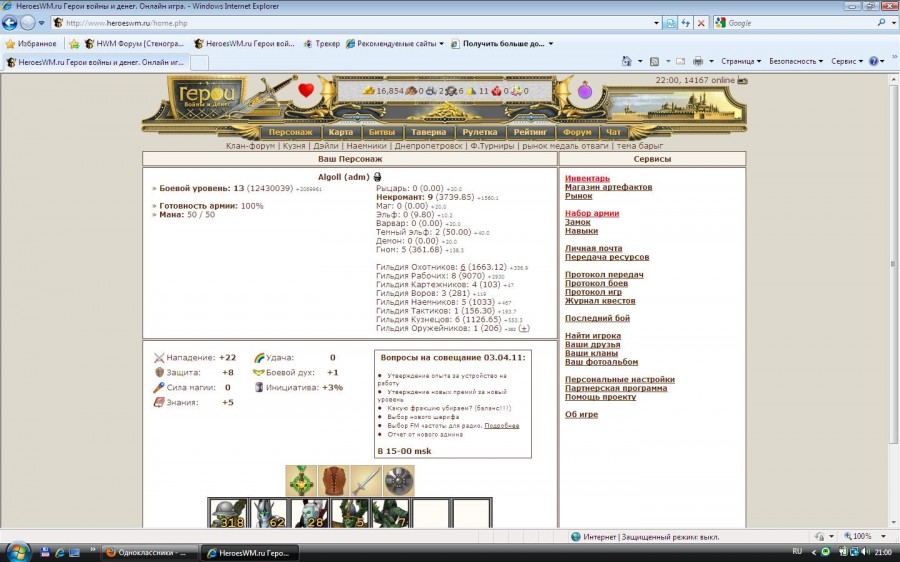This screenshot has width=900, height=562.
Task: Click the Нападение crossed swords icon
Action: pyautogui.click(x=159, y=358)
